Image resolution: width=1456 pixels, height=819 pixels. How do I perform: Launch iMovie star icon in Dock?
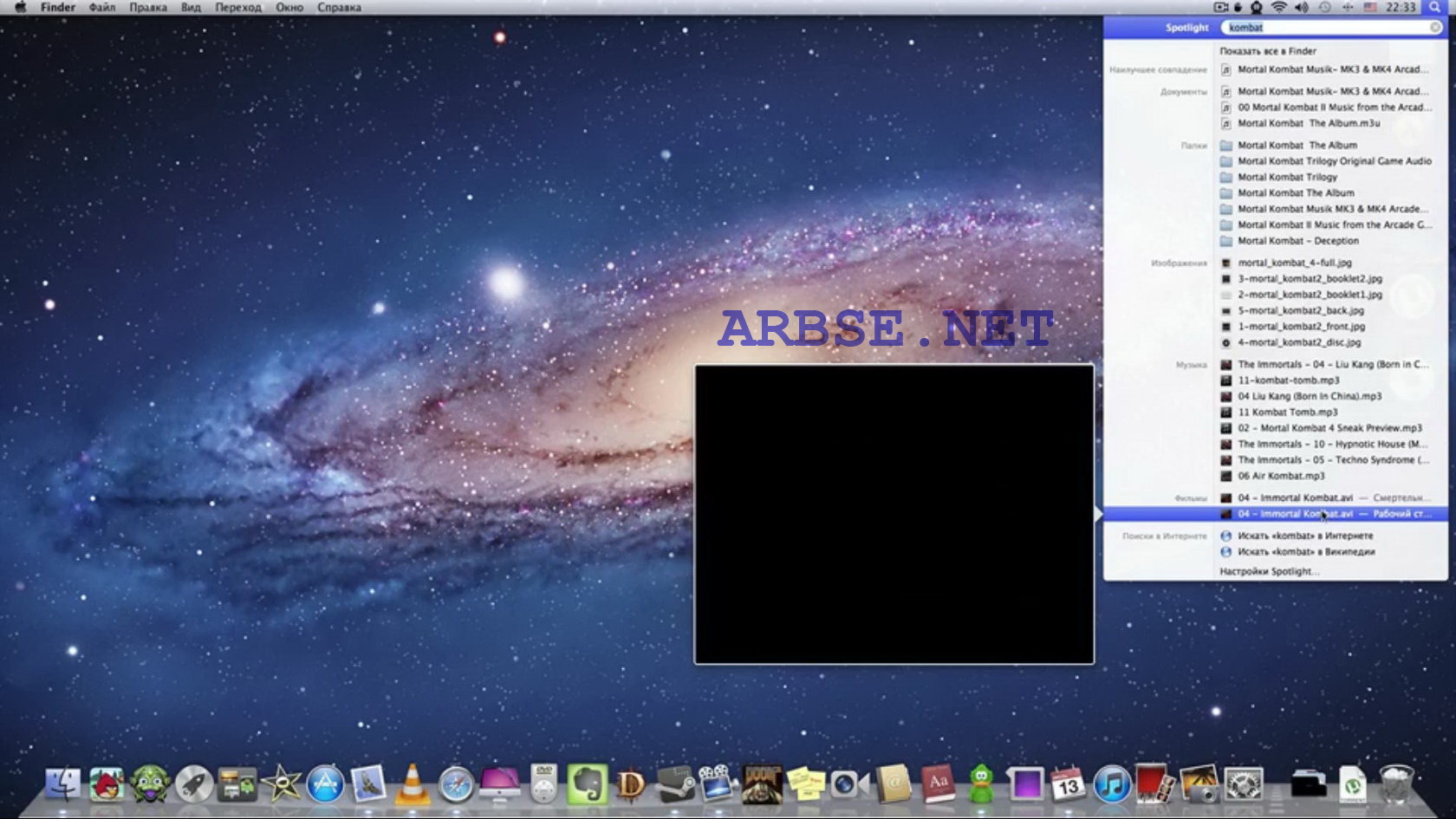pos(281,784)
